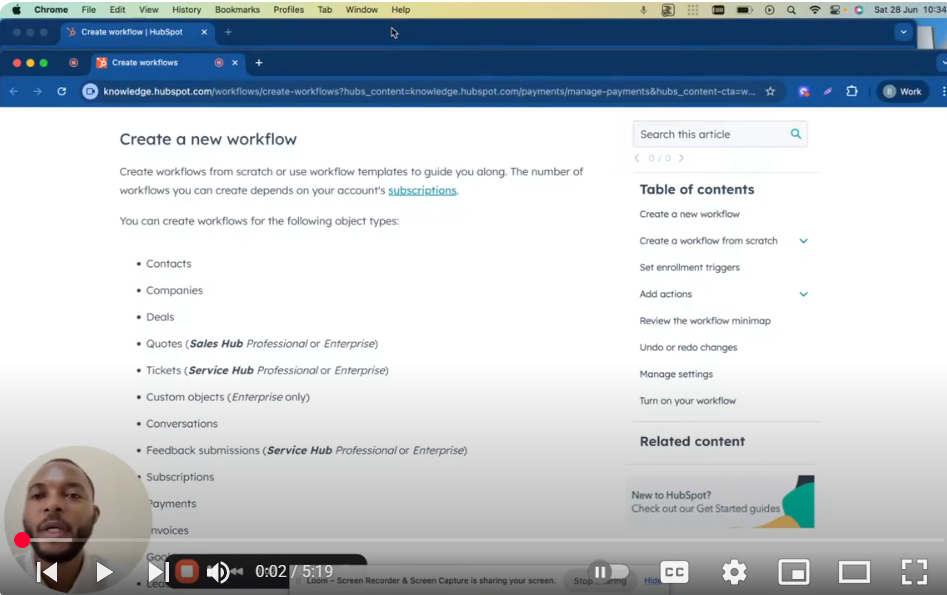The height and width of the screenshot is (595, 947).
Task: Go to the next search result chevron
Action: pos(681,158)
